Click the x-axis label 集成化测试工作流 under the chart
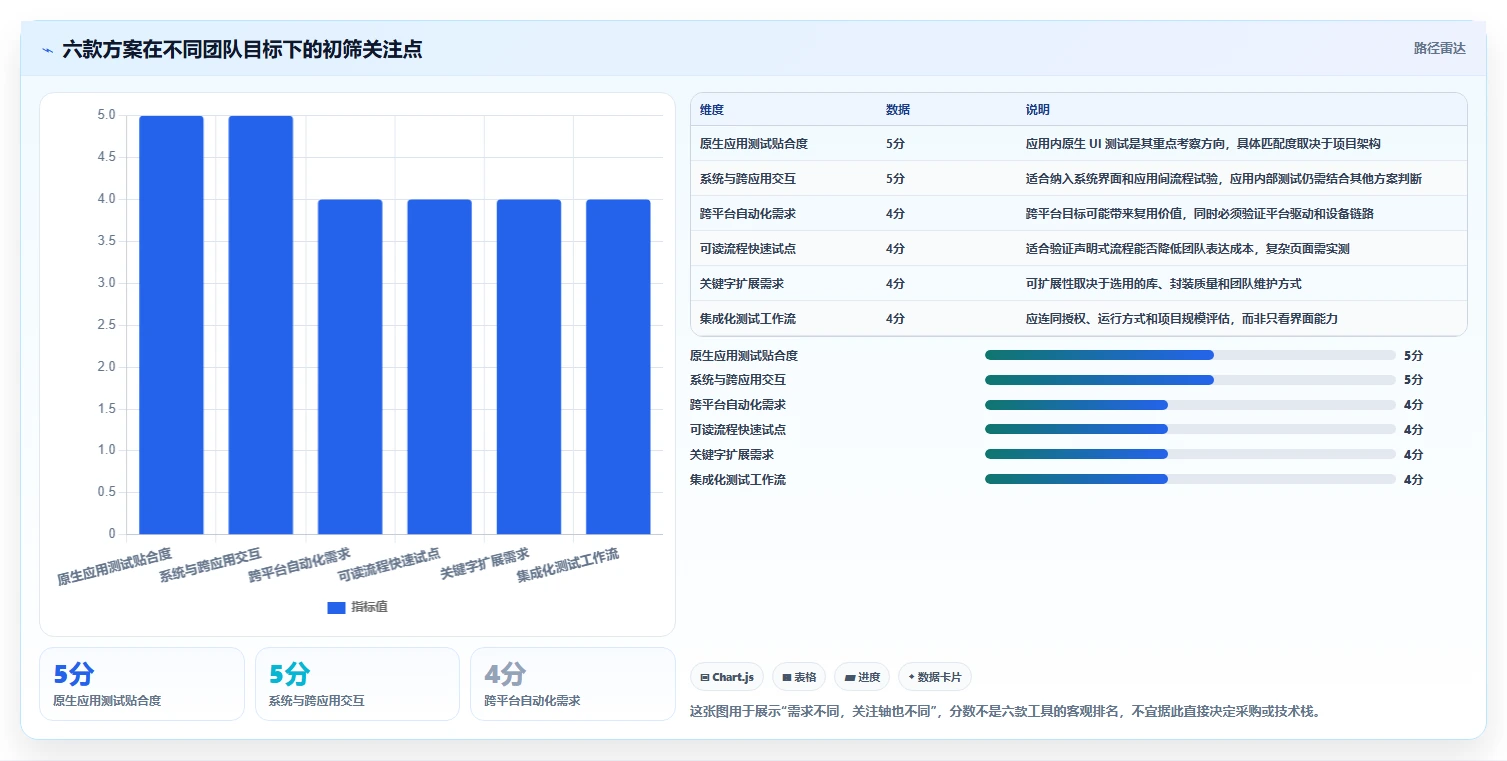The width and height of the screenshot is (1507, 761). (x=568, y=565)
